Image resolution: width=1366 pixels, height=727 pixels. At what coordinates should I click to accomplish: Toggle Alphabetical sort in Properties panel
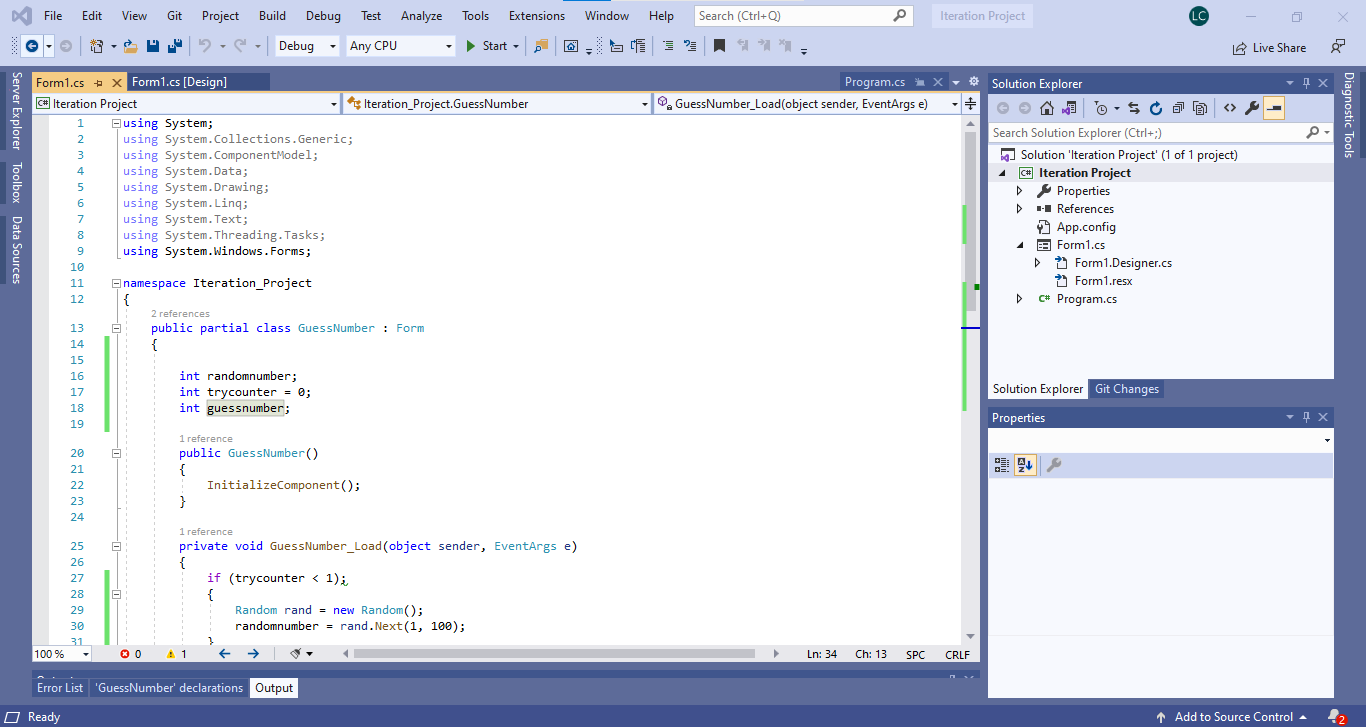point(1024,465)
